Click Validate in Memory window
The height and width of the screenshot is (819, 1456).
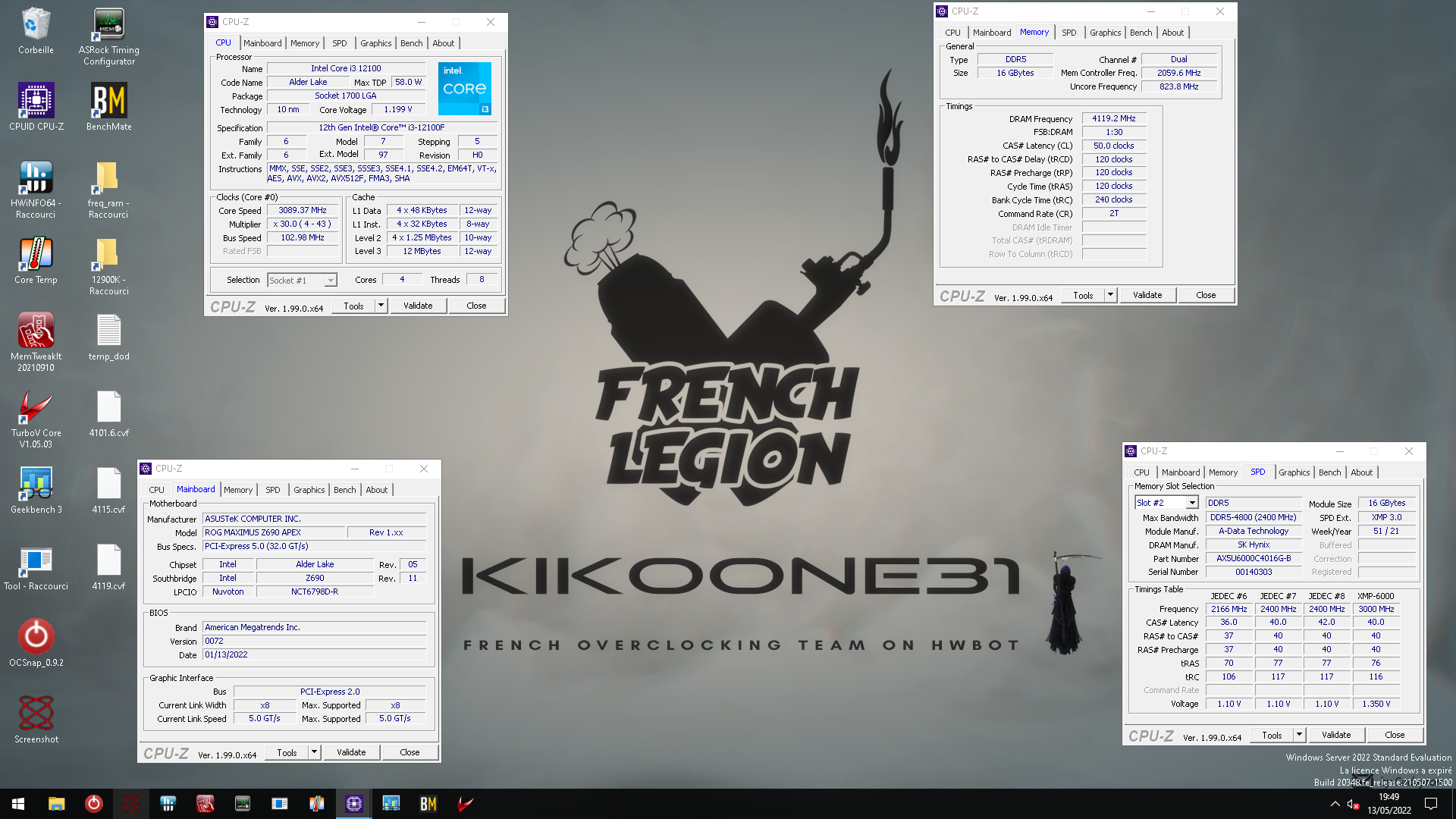1147,295
